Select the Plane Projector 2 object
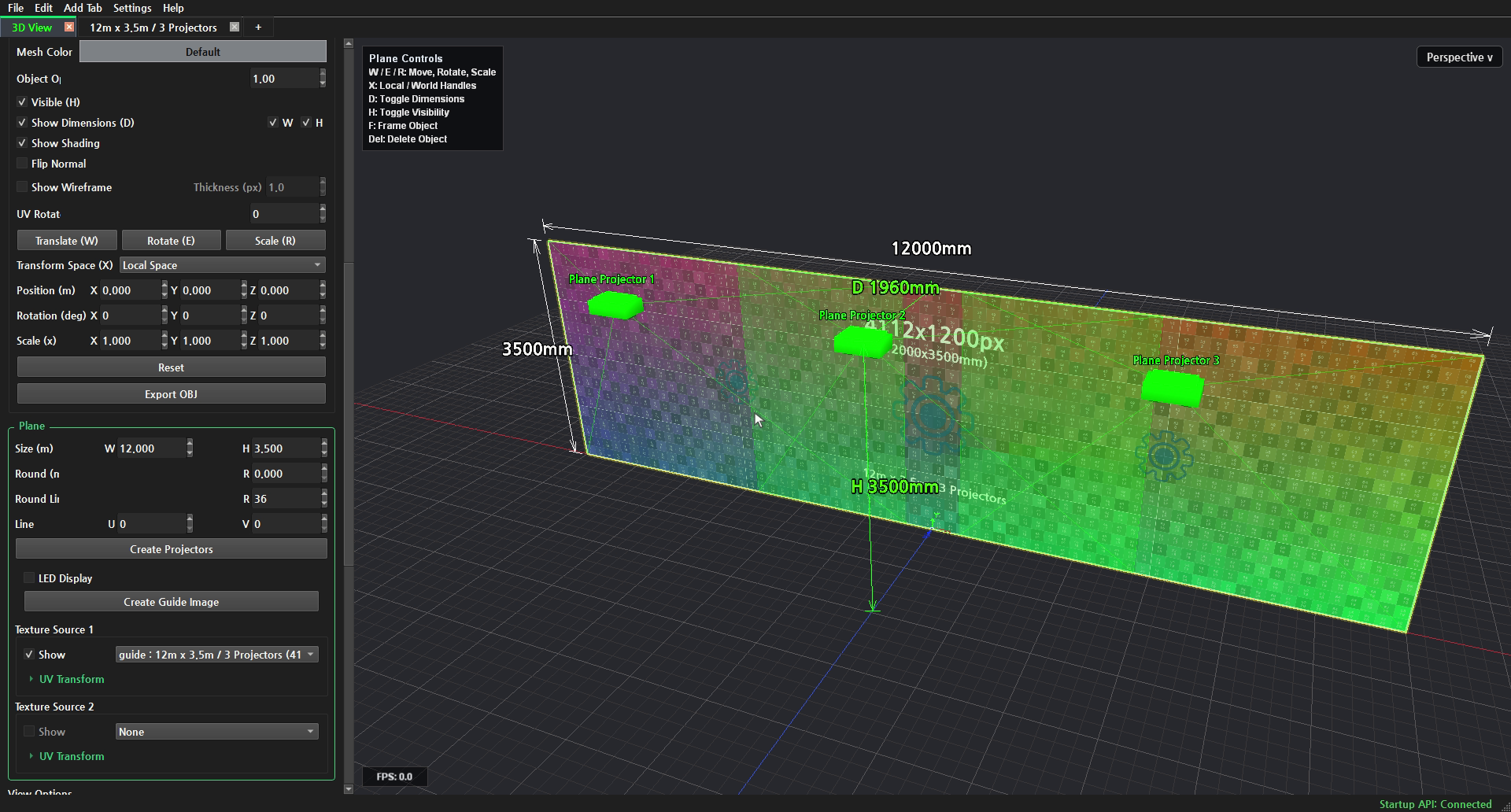Screen dimensions: 1511x812 tap(862, 341)
